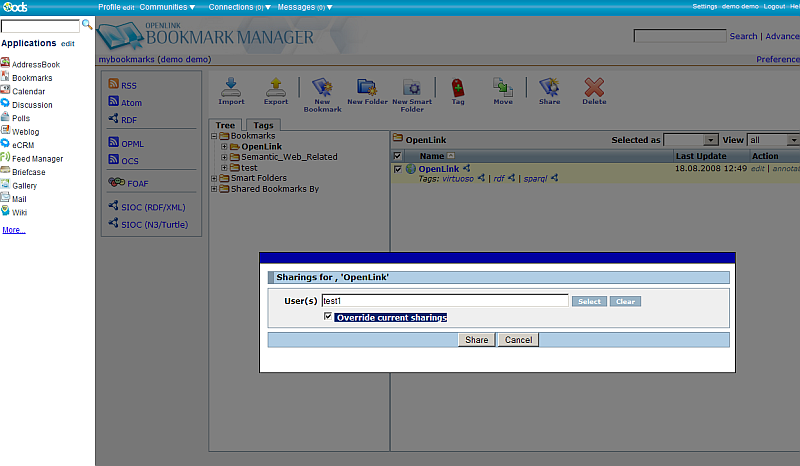
Task: Toggle Override current sharings checkbox
Action: click(329, 317)
